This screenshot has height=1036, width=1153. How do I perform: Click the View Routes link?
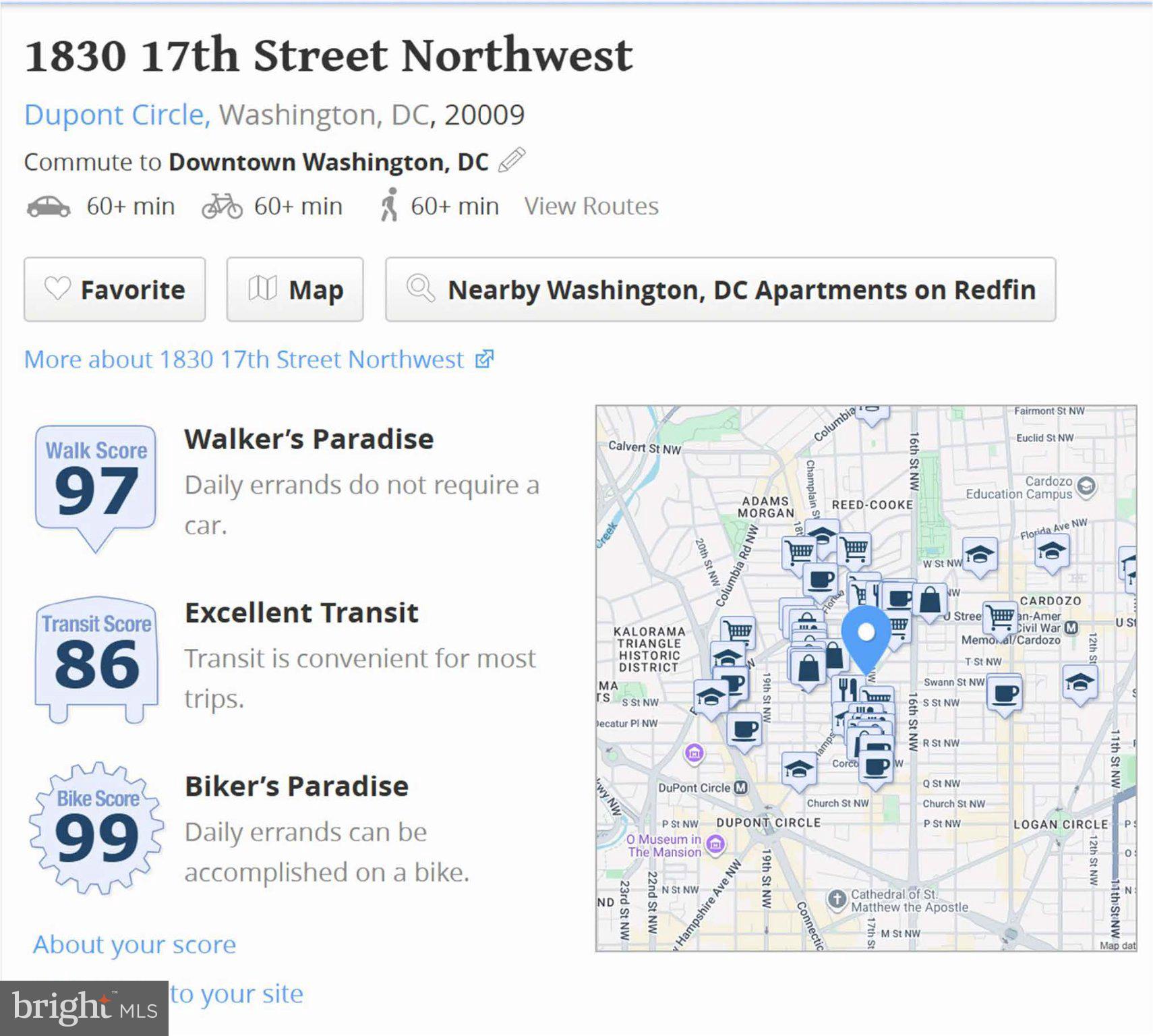click(591, 206)
